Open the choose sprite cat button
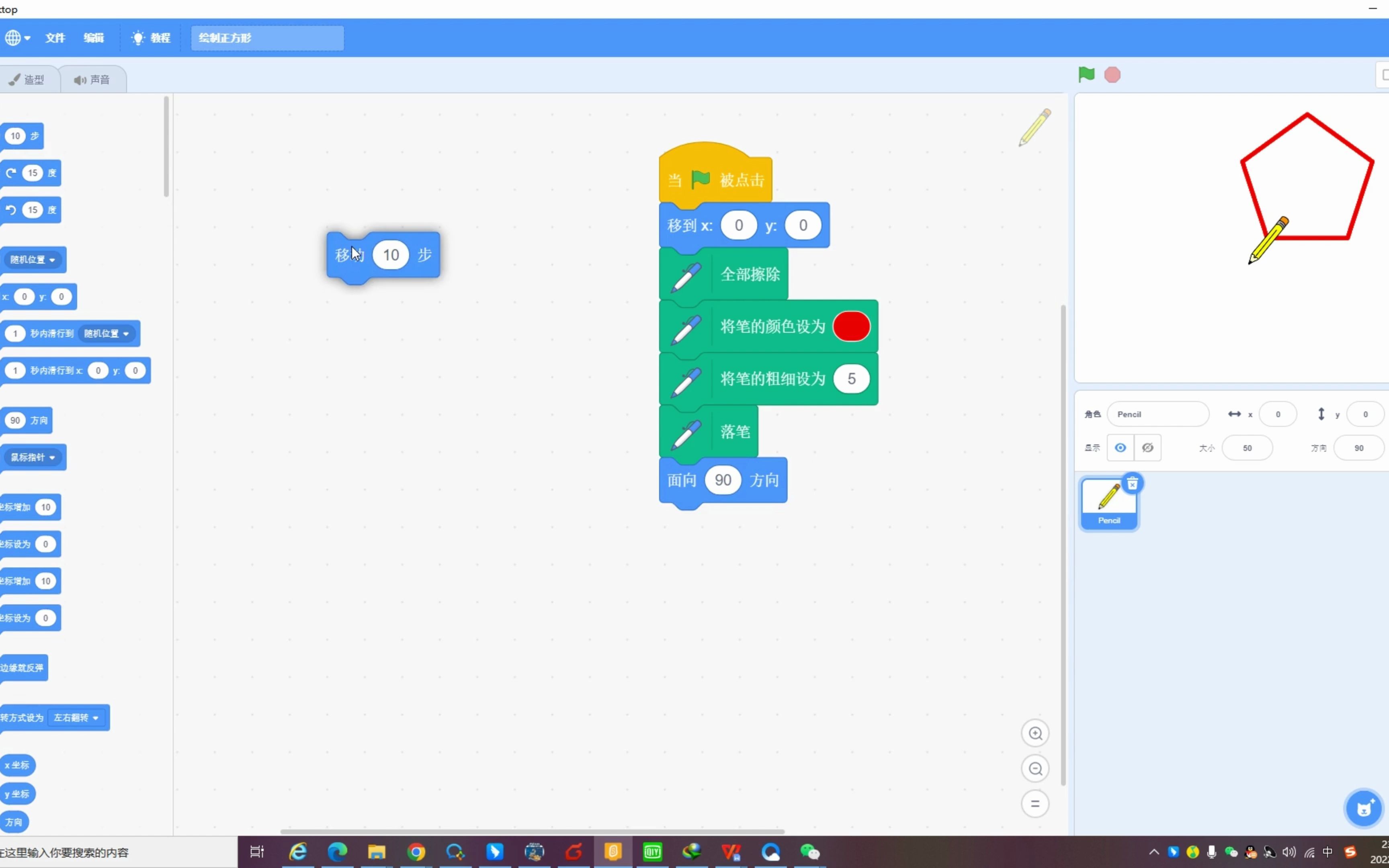 click(1364, 808)
